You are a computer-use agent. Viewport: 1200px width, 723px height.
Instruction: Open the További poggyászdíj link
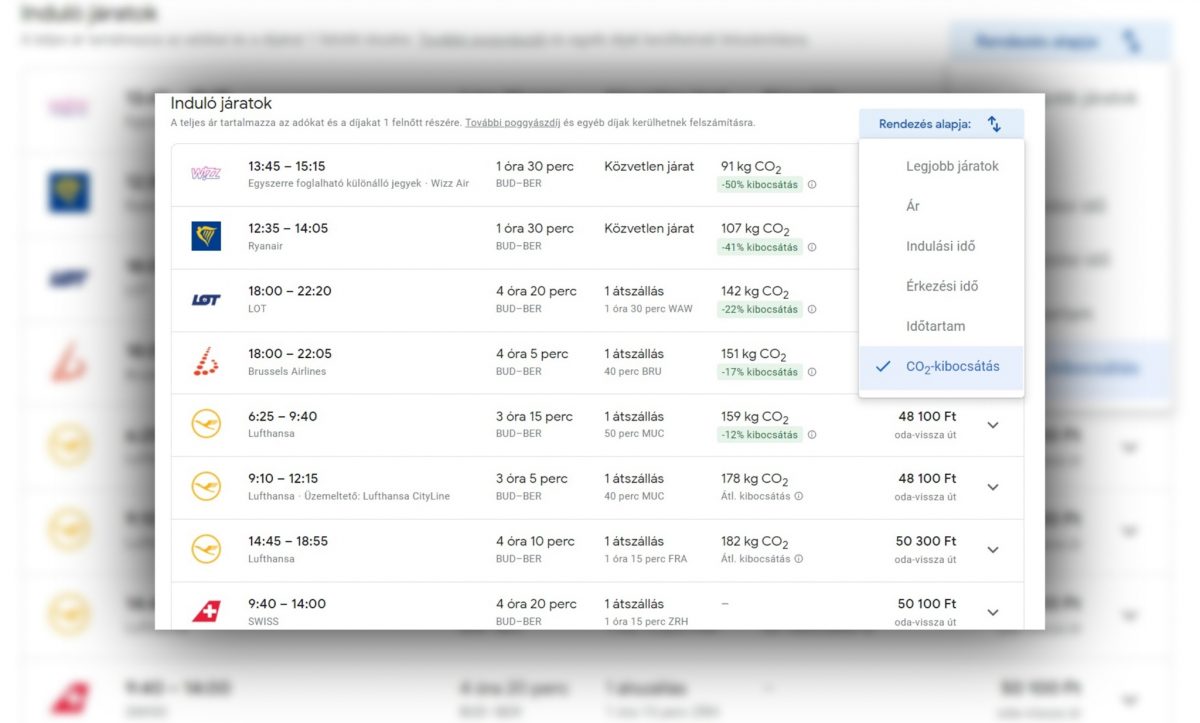coord(511,123)
